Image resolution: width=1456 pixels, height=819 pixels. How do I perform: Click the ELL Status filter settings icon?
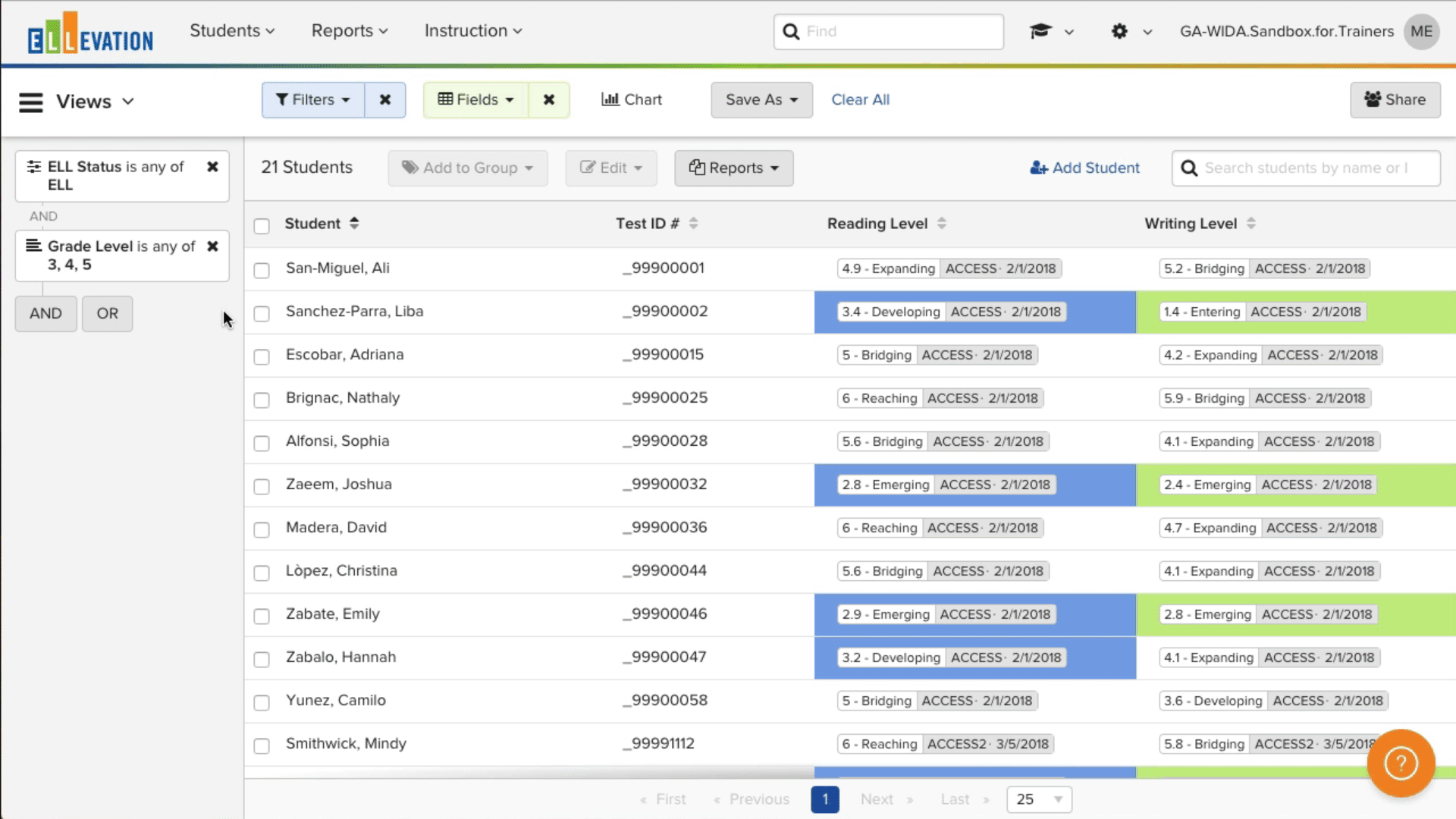point(34,166)
